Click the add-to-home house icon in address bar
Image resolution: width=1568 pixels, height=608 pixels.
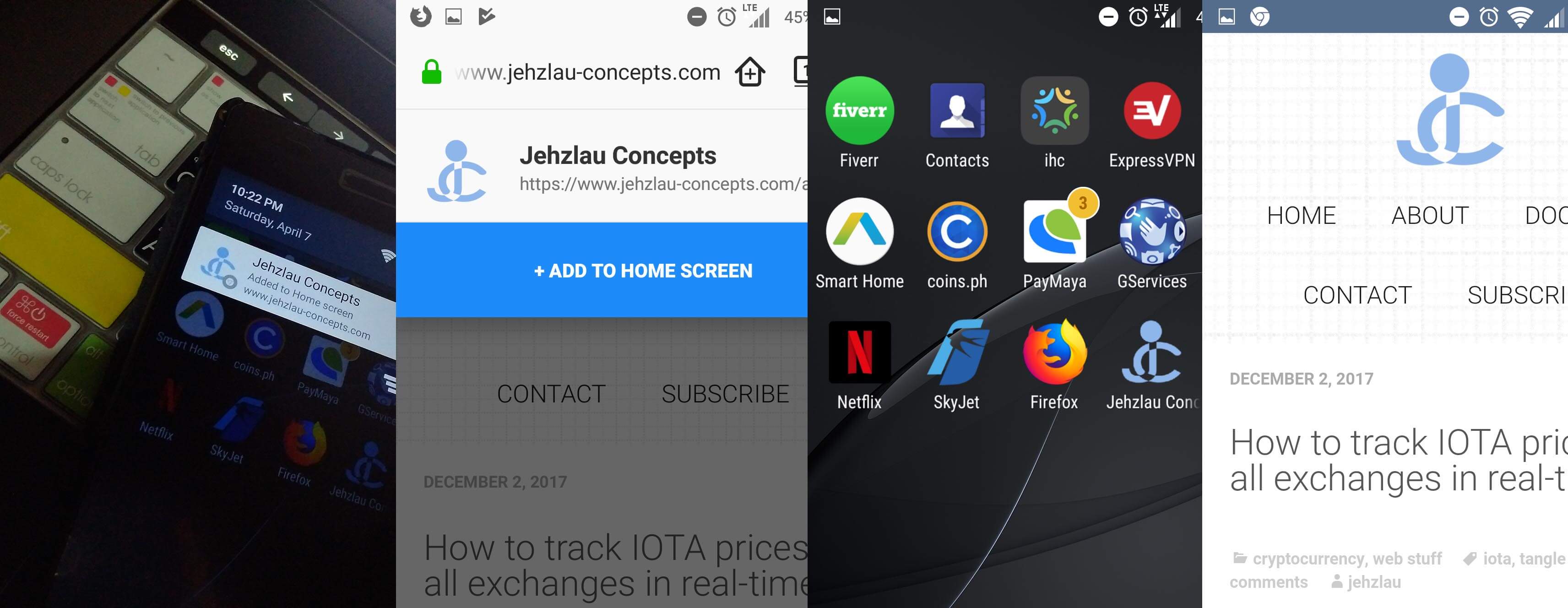click(x=750, y=72)
